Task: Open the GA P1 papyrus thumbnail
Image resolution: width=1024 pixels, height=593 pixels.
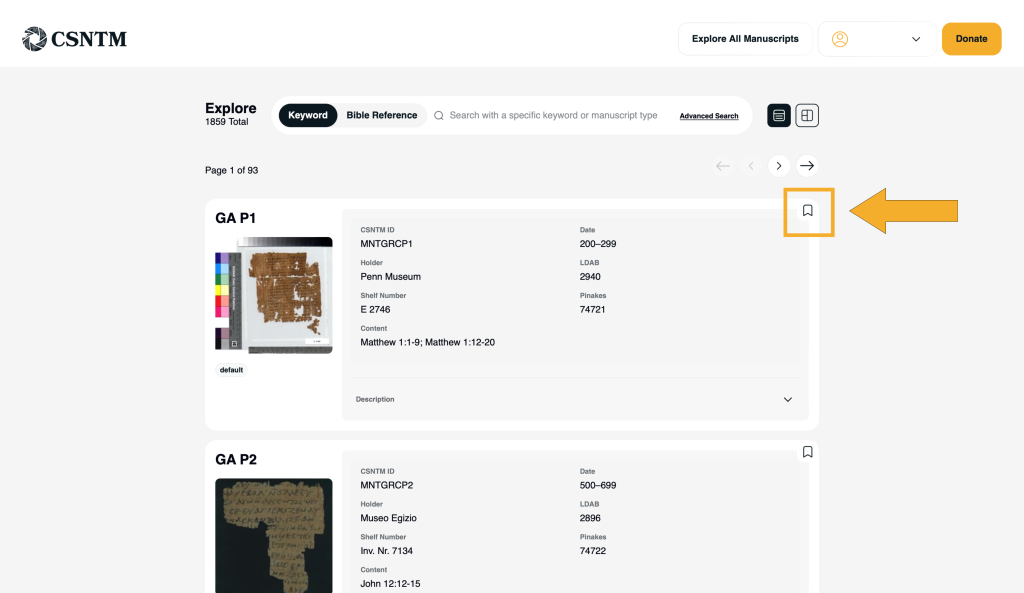Action: tap(274, 295)
